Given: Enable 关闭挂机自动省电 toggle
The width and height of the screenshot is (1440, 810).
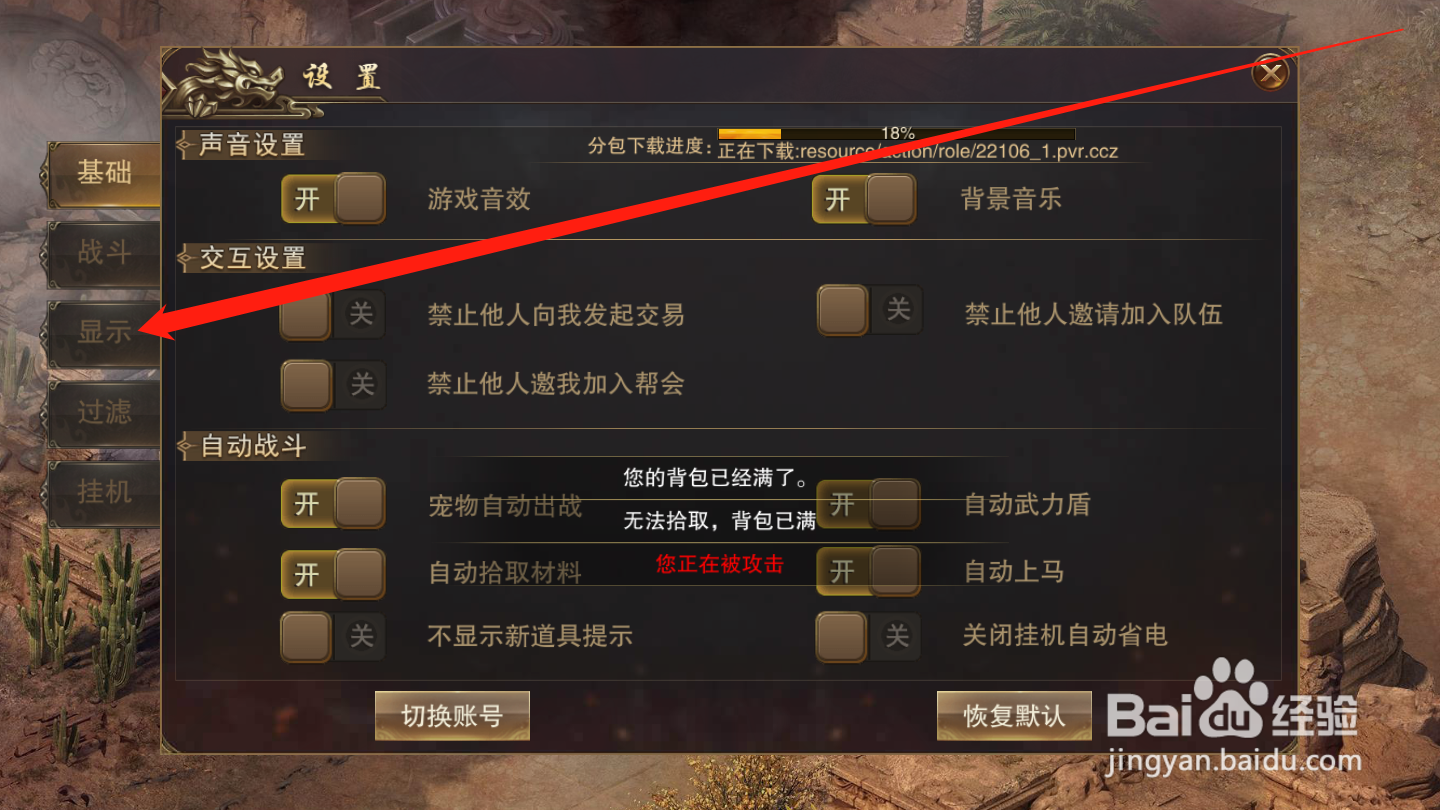Looking at the screenshot, I should (x=869, y=637).
